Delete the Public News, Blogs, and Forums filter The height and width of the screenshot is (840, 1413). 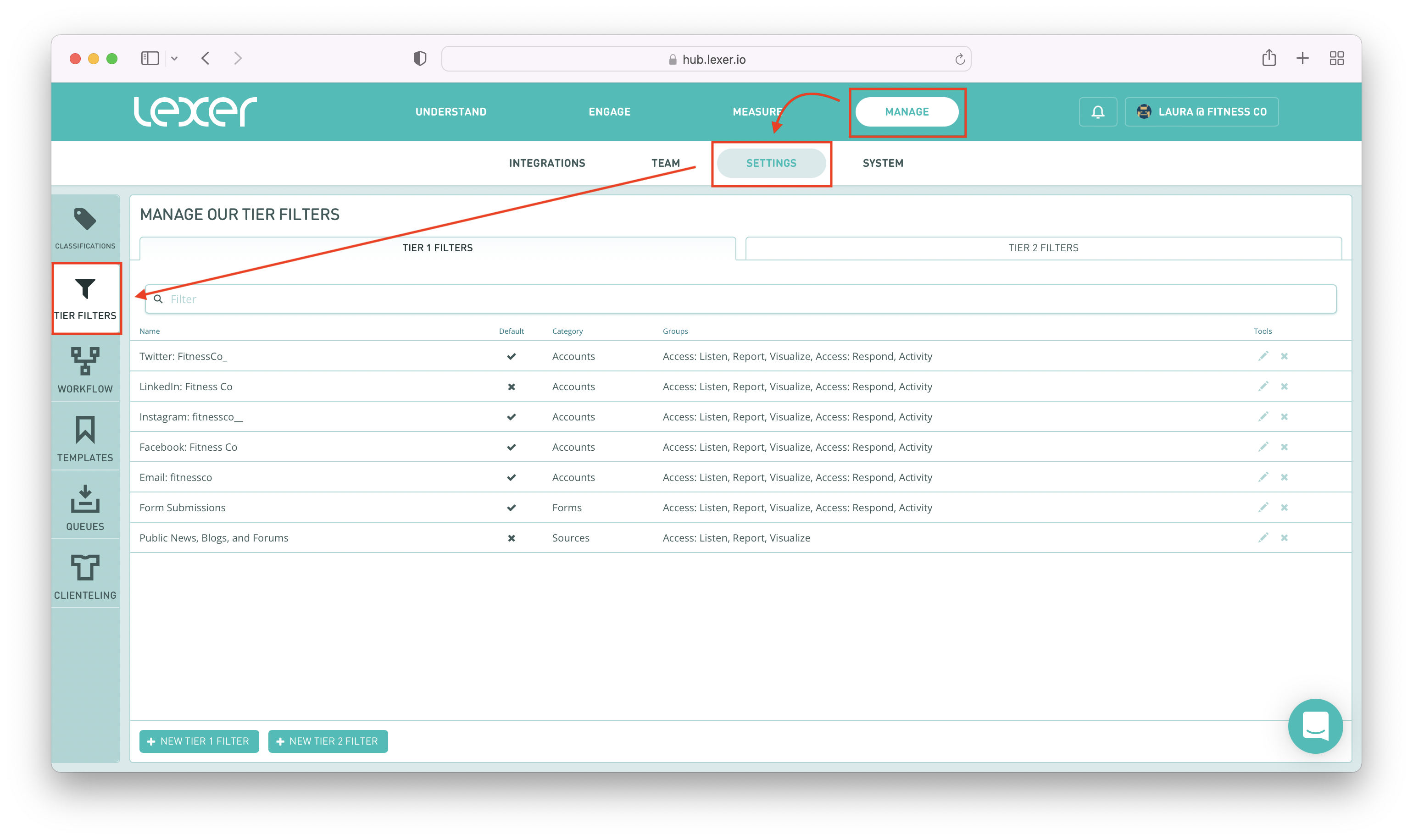tap(1284, 538)
